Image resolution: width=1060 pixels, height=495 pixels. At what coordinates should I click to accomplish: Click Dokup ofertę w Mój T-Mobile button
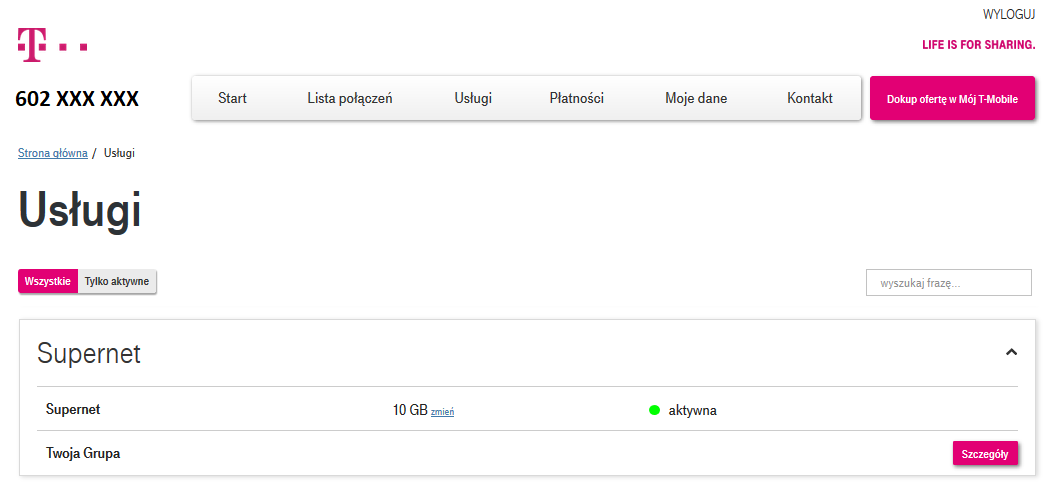(953, 98)
